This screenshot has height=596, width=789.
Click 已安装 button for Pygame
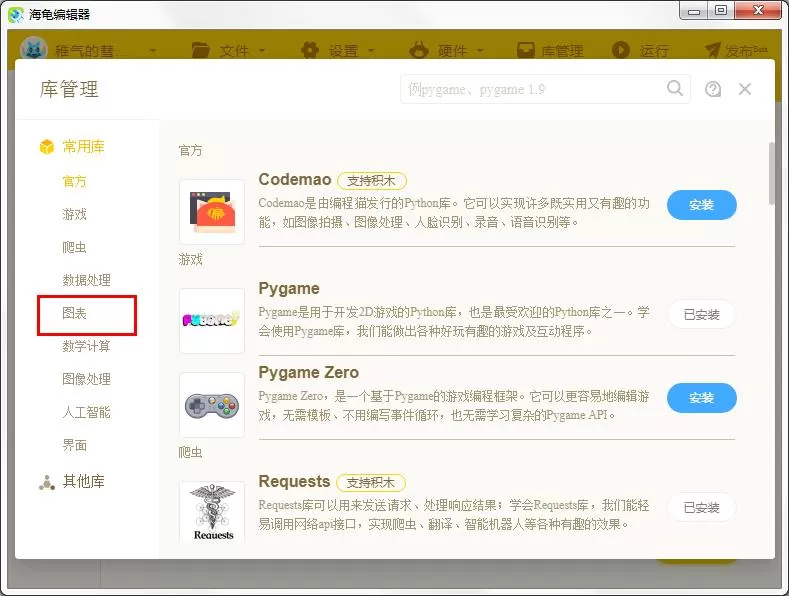click(701, 314)
